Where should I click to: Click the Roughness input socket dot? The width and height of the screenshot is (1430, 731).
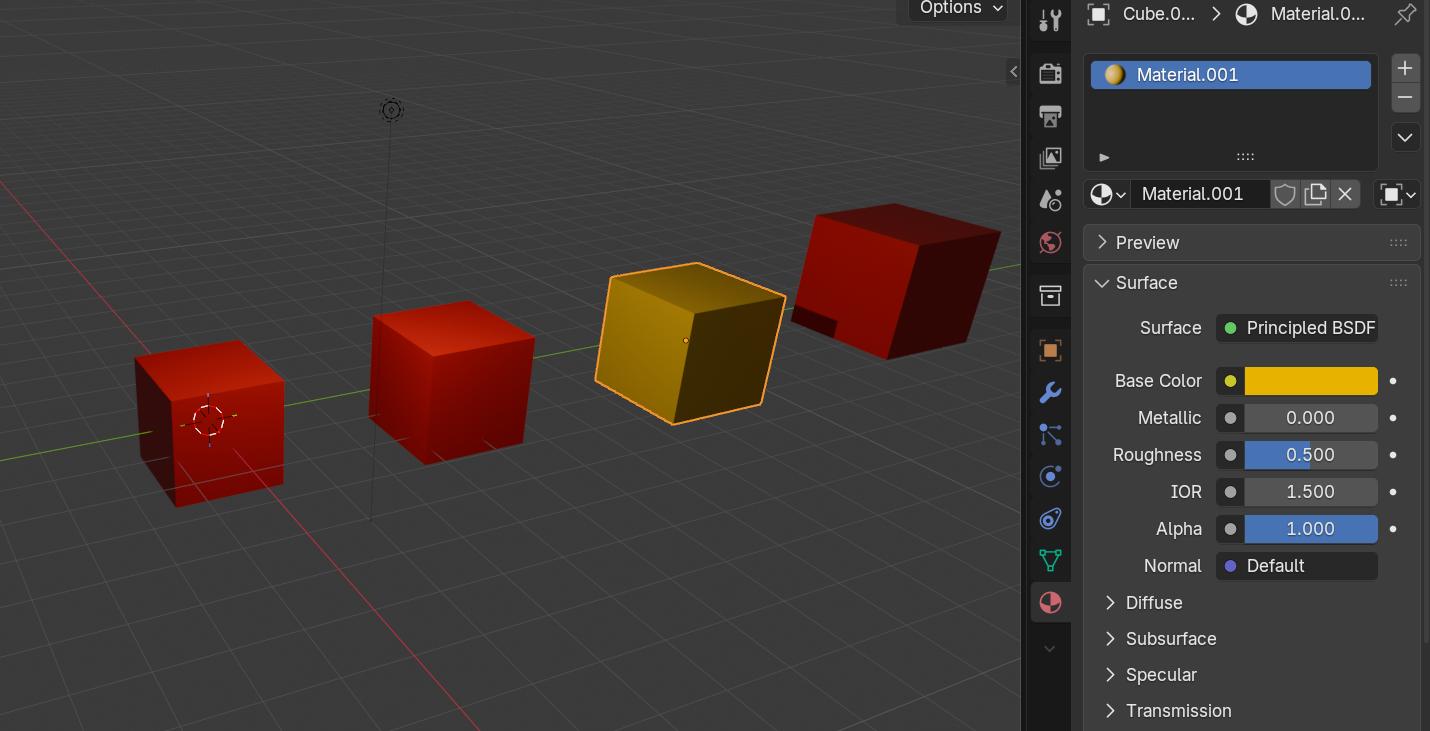[x=1230, y=455]
